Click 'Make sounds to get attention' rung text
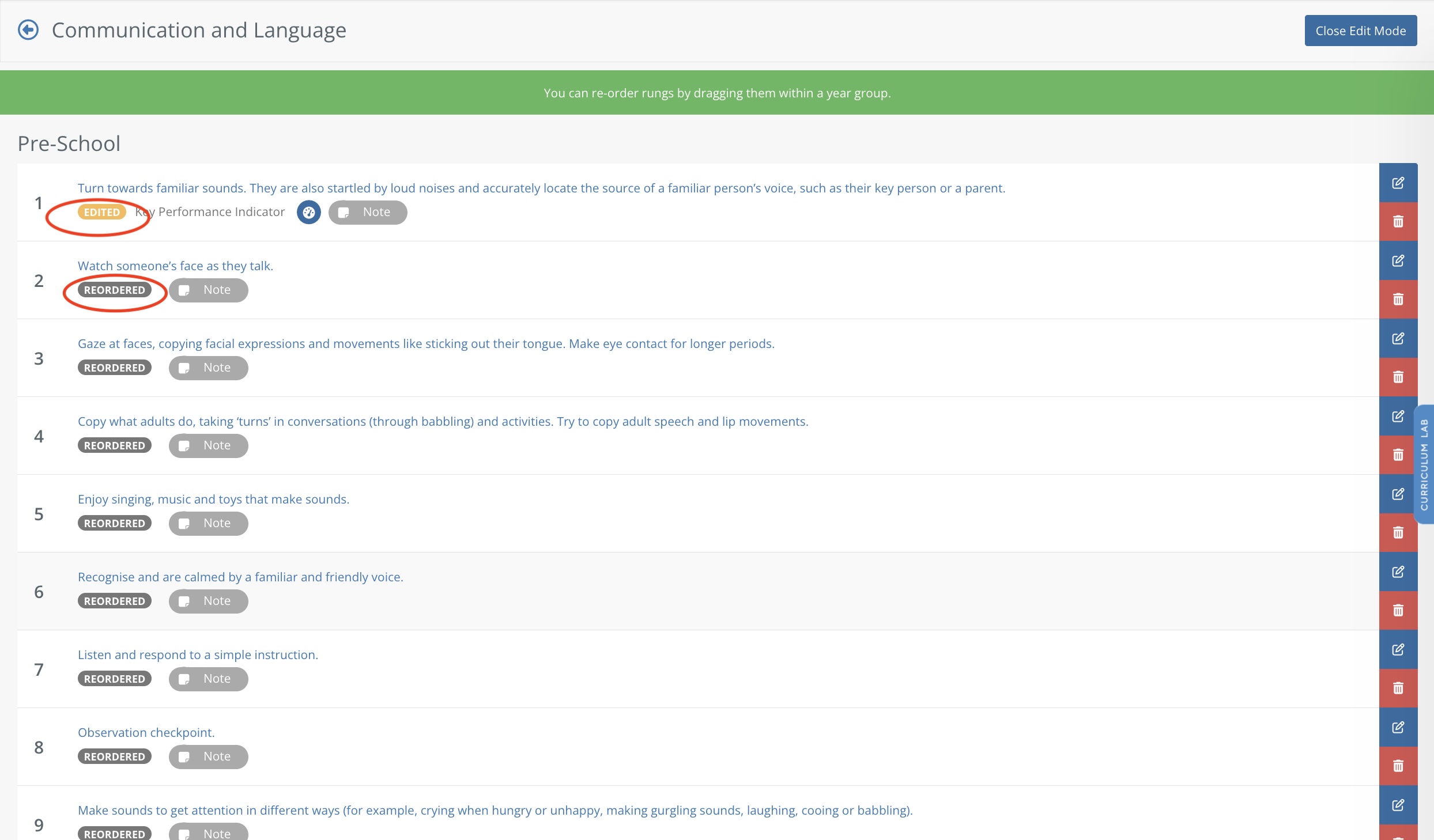This screenshot has height=840, width=1434. click(495, 811)
